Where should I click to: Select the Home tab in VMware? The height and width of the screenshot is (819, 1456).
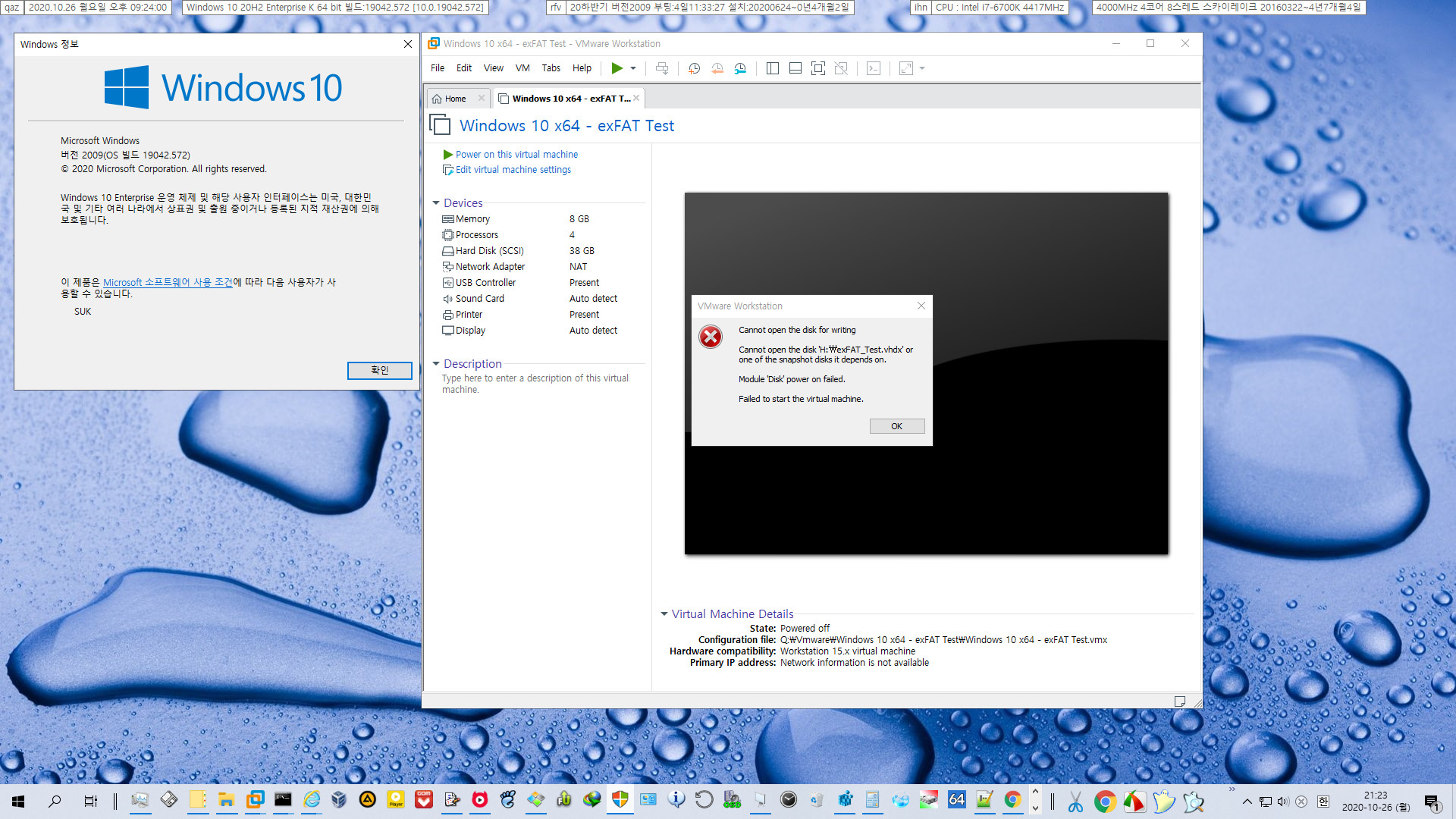[x=454, y=97]
